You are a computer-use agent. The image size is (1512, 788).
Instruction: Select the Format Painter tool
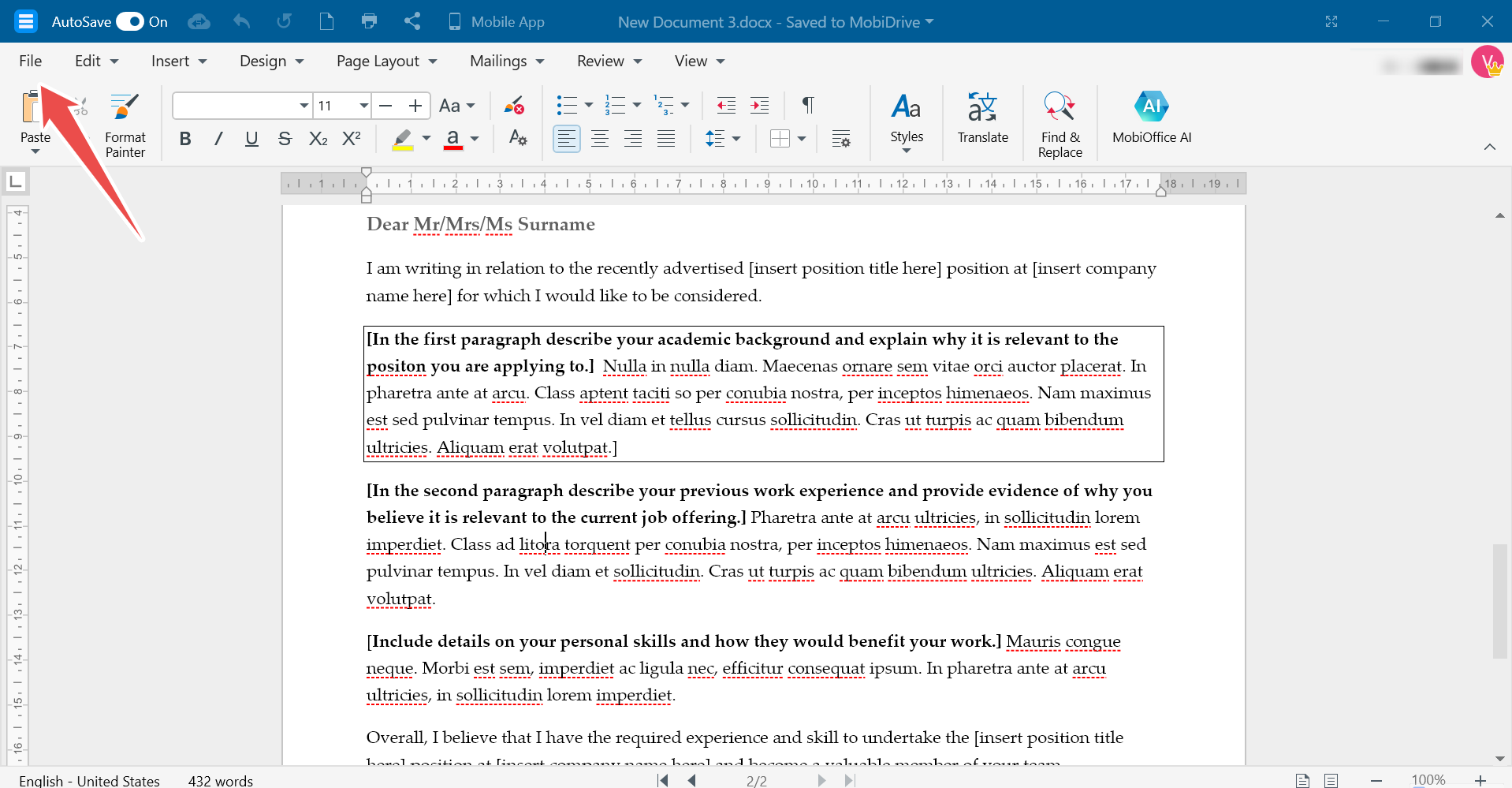[x=125, y=125]
